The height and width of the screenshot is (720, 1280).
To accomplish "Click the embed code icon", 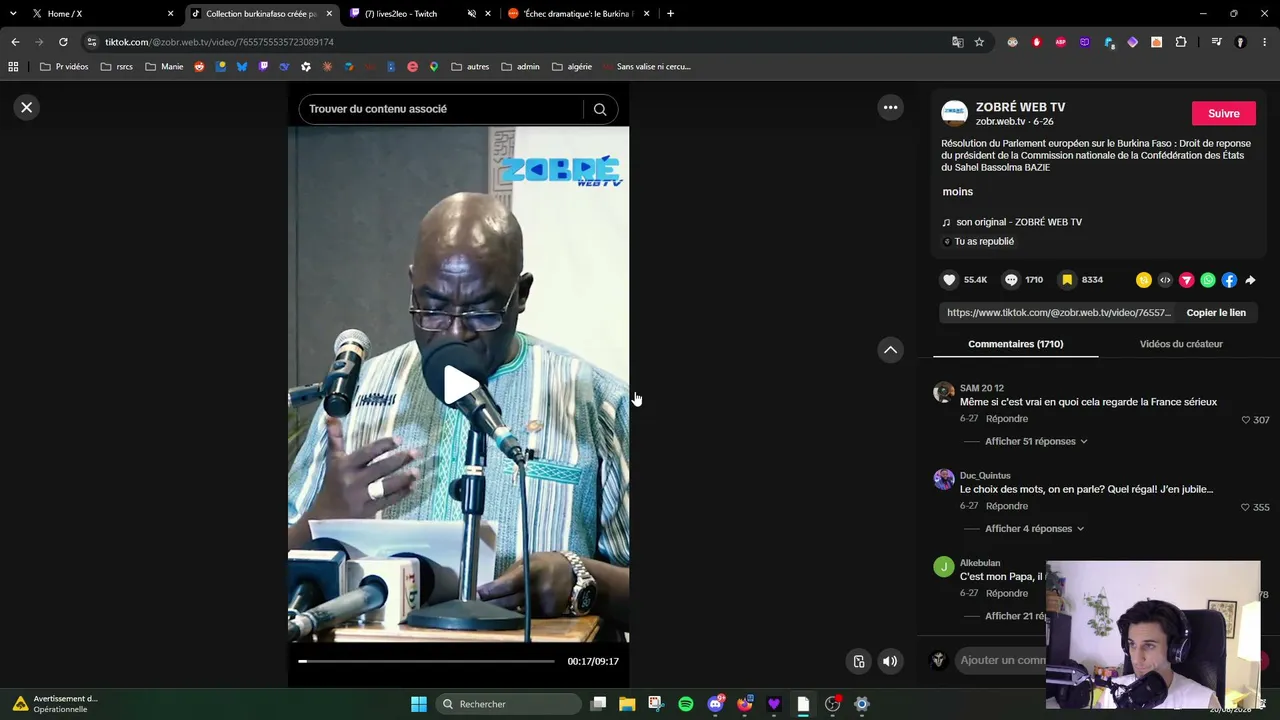I will (1165, 280).
